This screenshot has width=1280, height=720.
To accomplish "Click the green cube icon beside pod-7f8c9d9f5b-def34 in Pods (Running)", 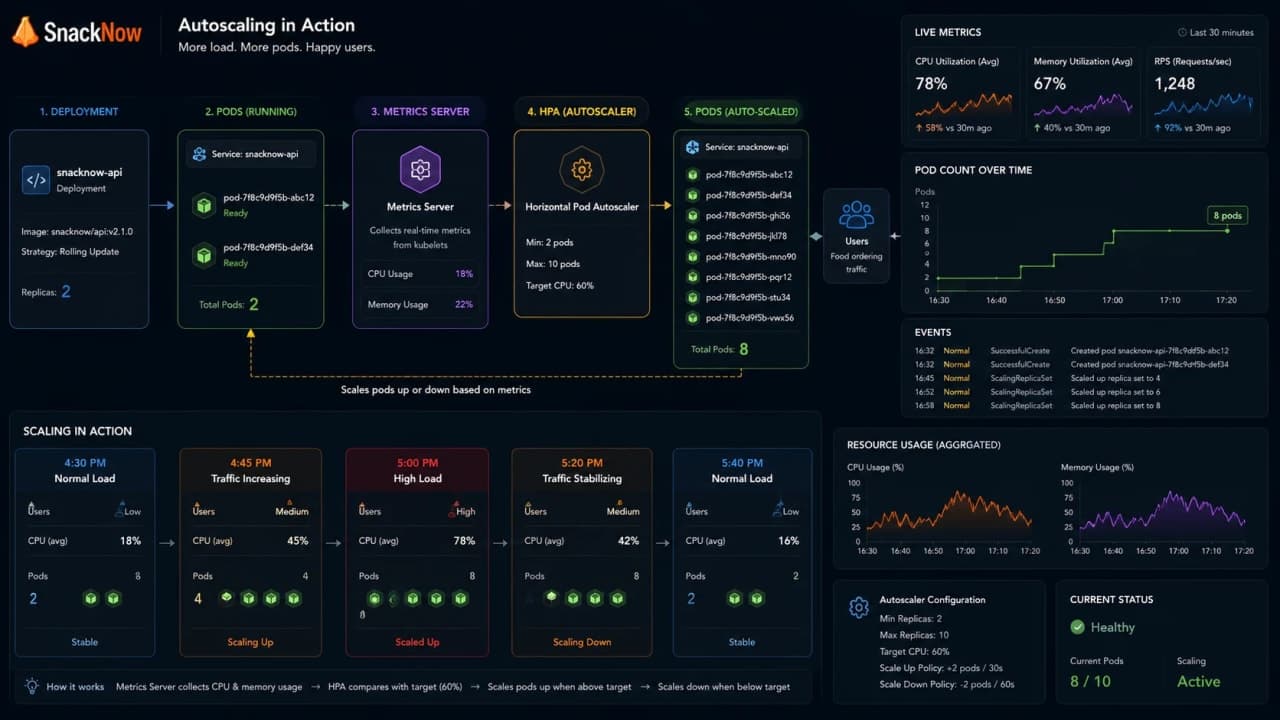I will click(x=204, y=256).
